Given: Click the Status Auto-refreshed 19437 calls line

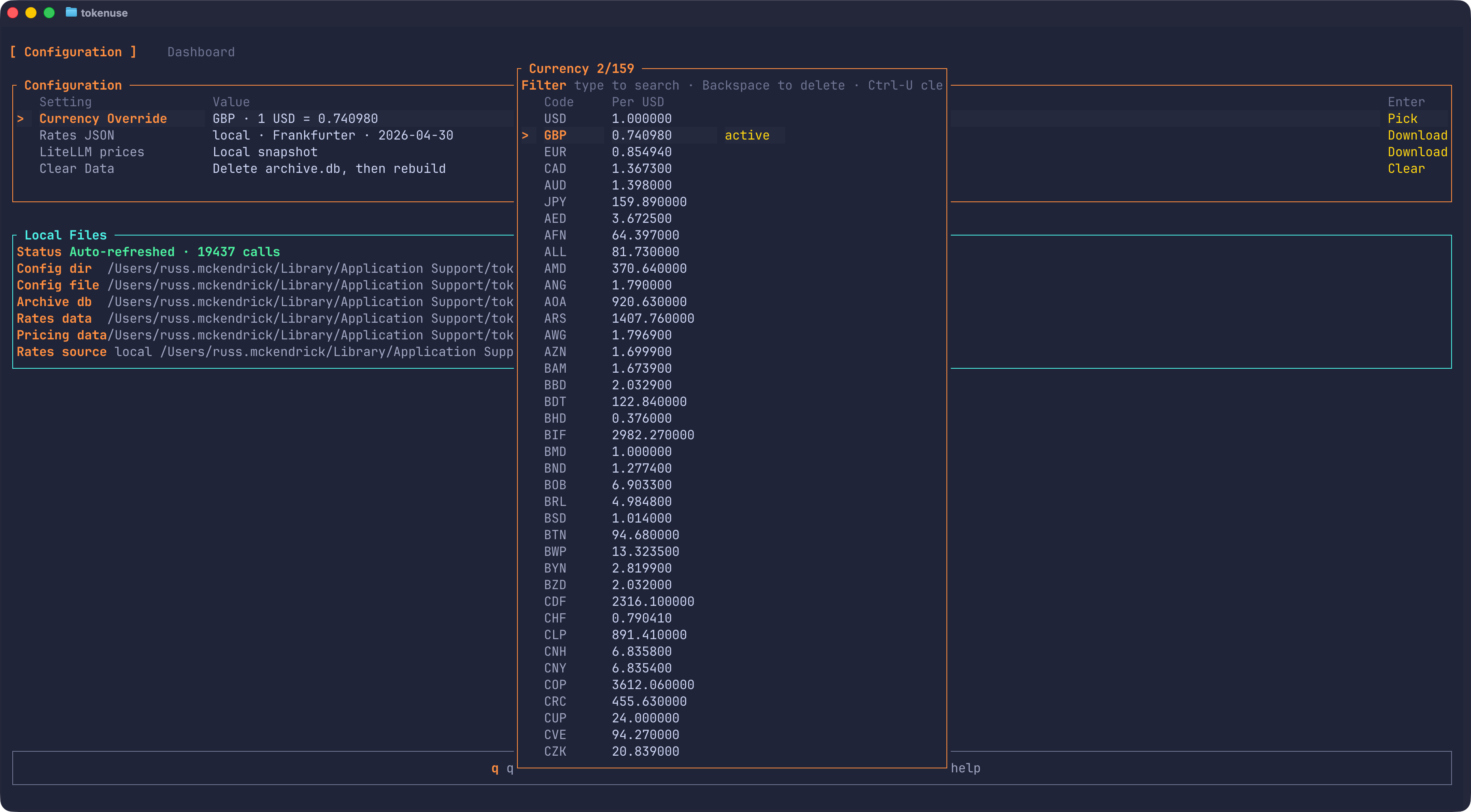Looking at the screenshot, I should coord(148,252).
